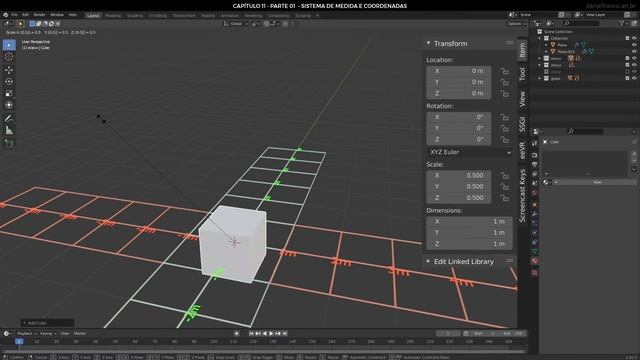
Task: Click the timeline horizontal scrollbar
Action: [x=263, y=351]
